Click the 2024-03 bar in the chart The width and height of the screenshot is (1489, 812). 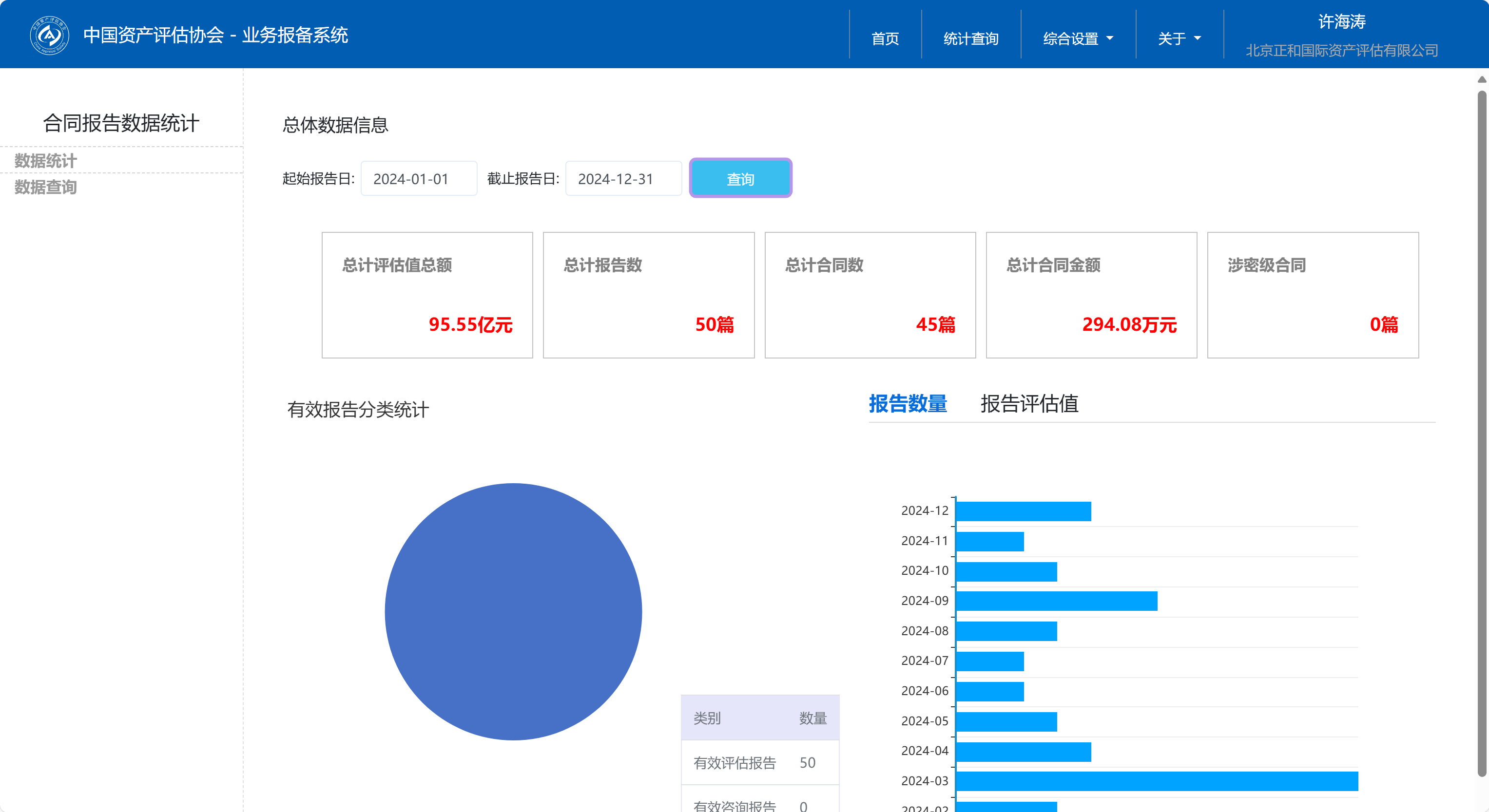tap(1156, 781)
